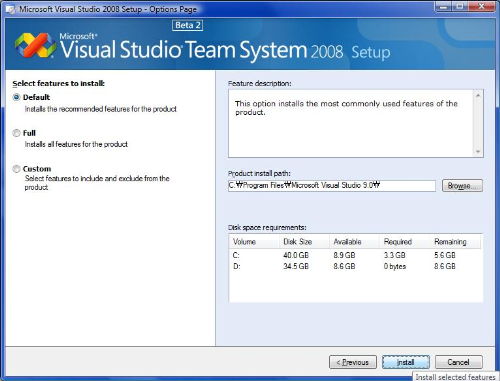Click the Beta 2 badge
This screenshot has width=500, height=381.
[x=188, y=25]
